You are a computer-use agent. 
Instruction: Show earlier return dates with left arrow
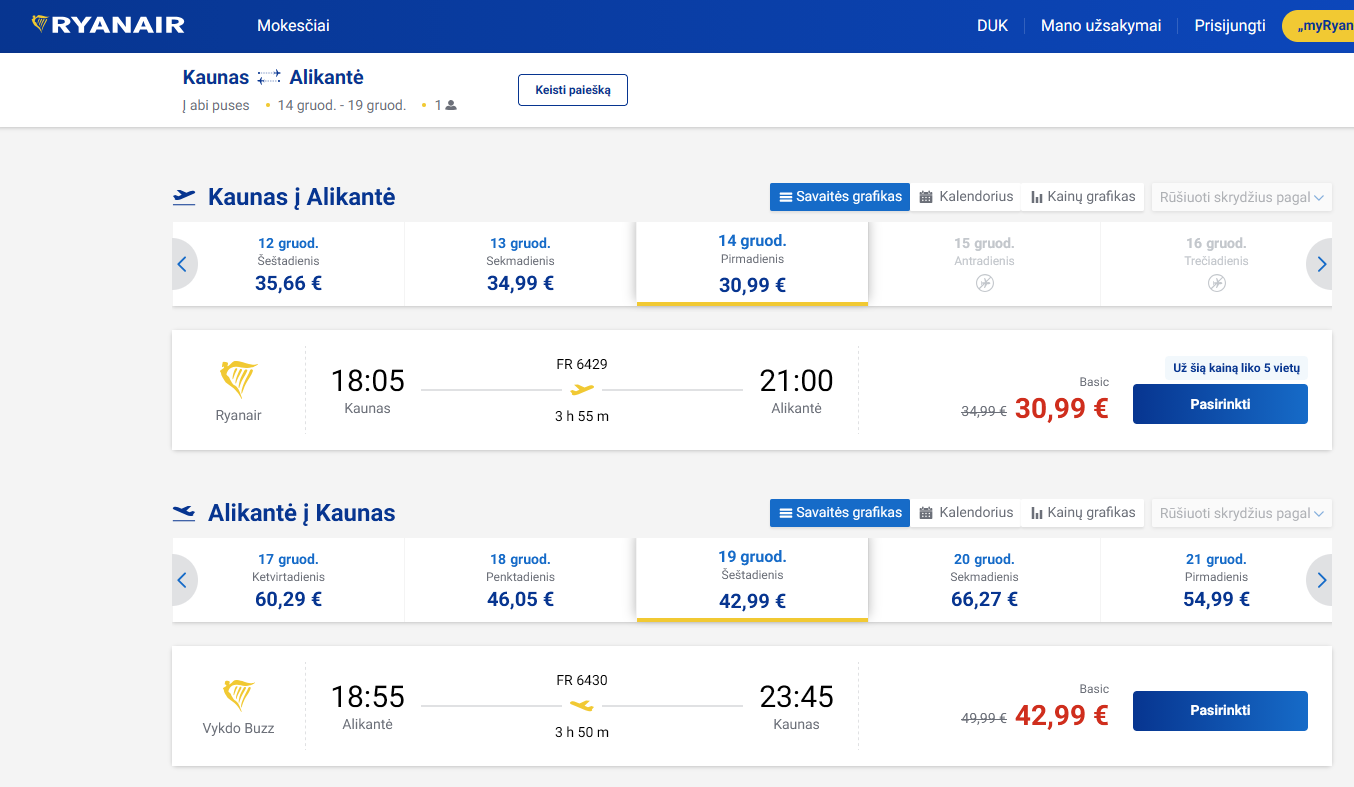coord(183,580)
